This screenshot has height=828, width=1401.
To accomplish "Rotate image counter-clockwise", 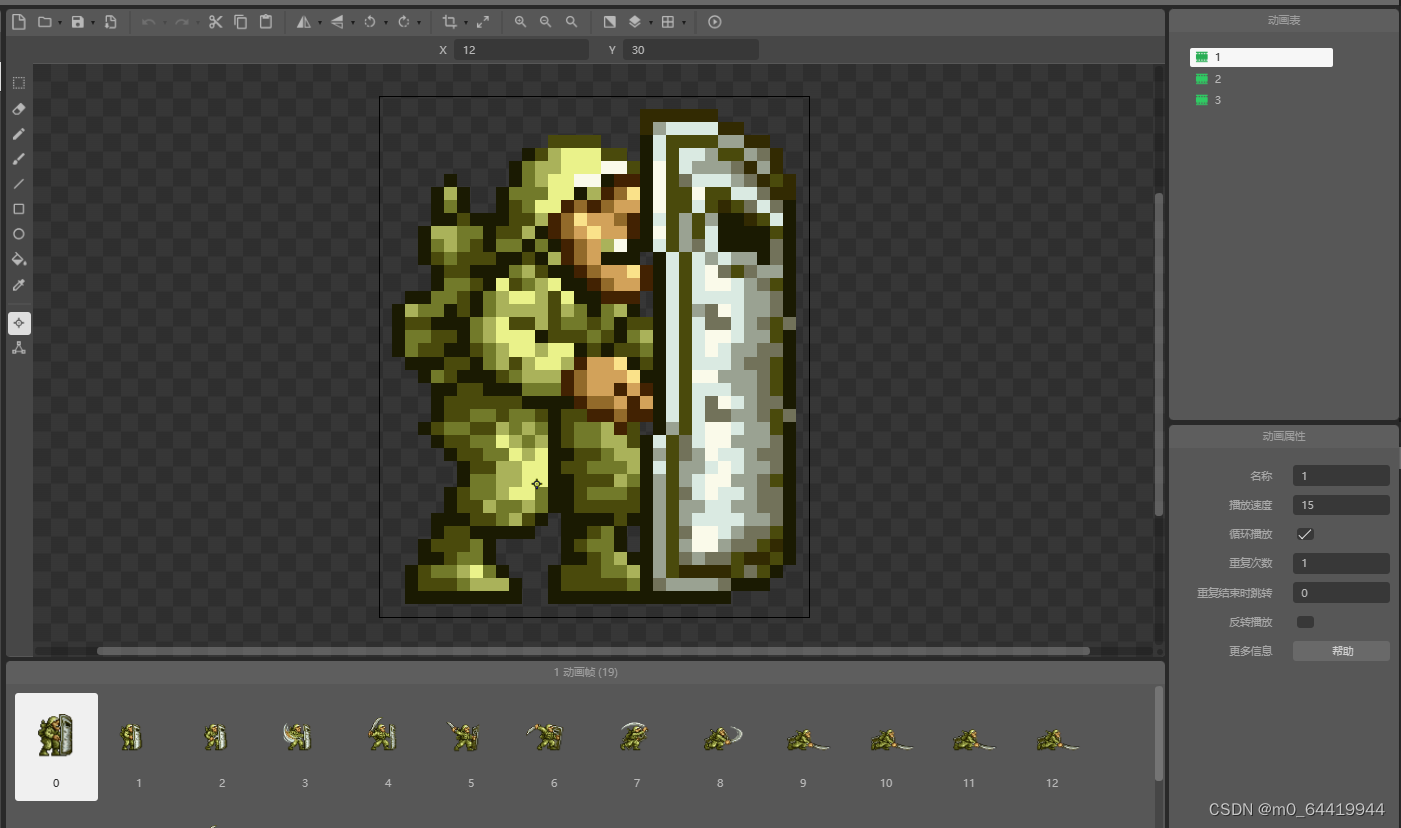I will [x=370, y=22].
